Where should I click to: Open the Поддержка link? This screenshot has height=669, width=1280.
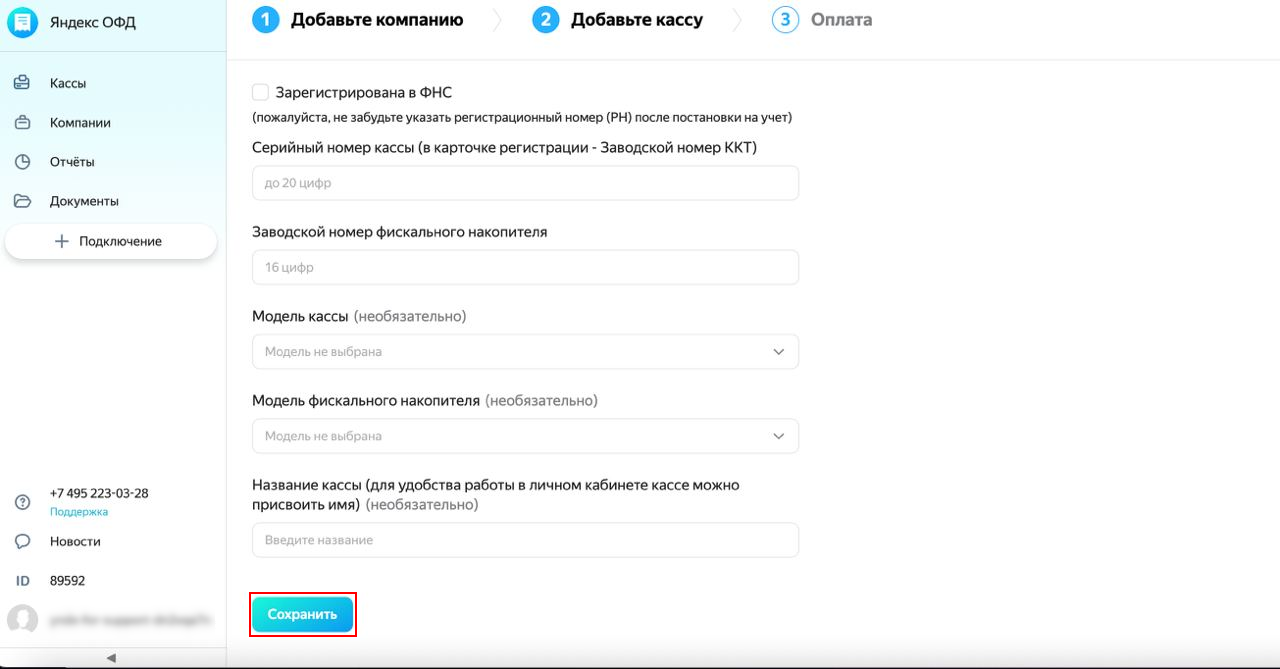click(x=79, y=512)
